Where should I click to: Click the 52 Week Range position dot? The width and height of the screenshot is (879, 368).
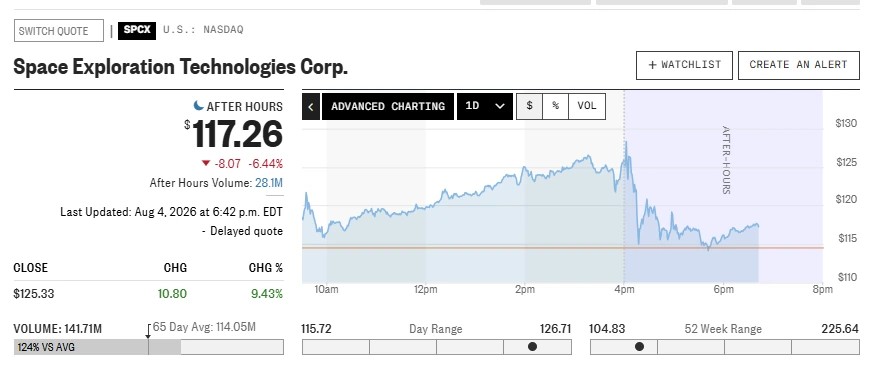point(639,347)
